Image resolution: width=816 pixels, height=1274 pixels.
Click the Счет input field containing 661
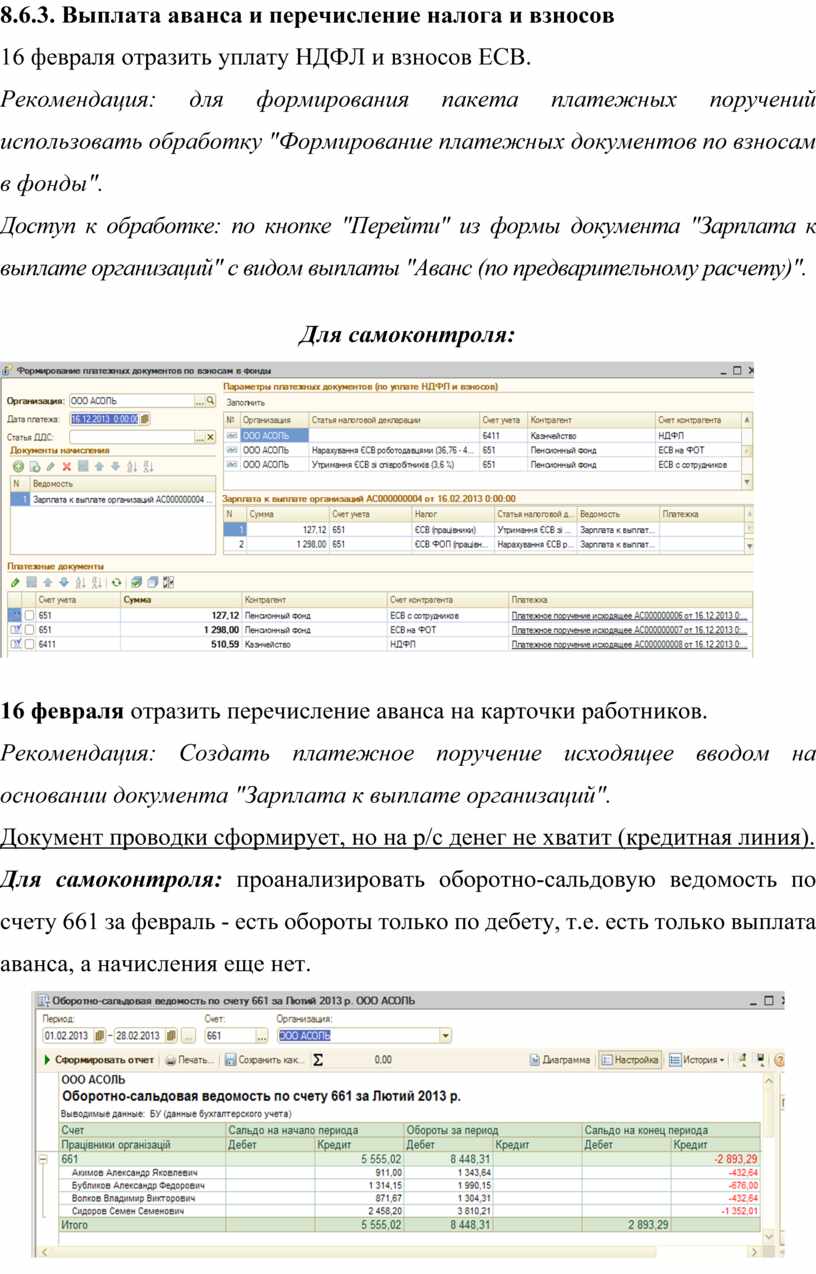[x=229, y=1035]
